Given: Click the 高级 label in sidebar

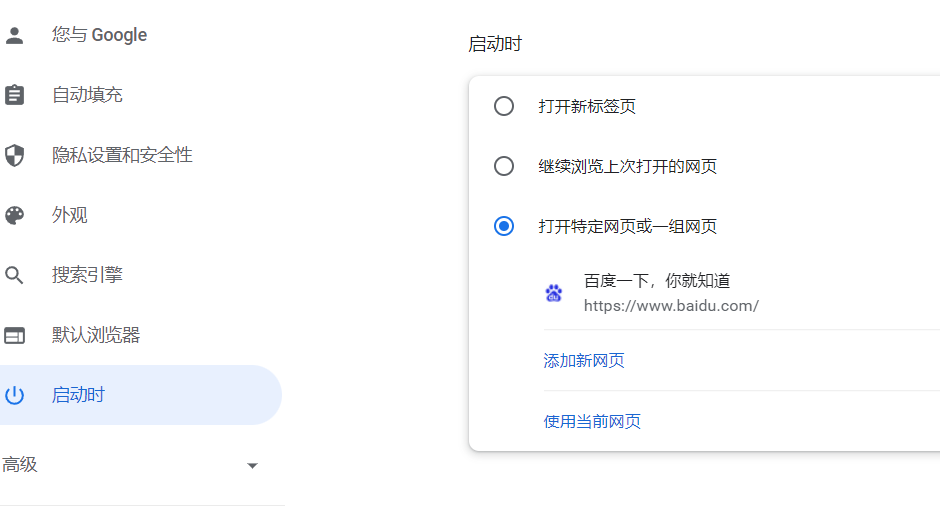Looking at the screenshot, I should (20, 465).
